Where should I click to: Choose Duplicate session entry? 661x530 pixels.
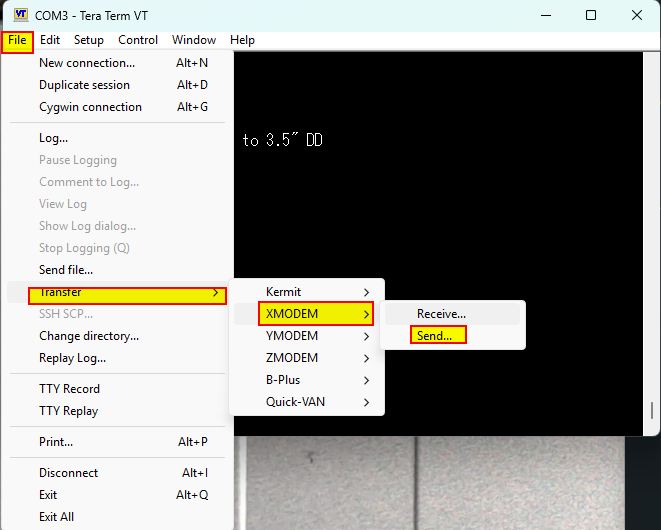click(85, 85)
